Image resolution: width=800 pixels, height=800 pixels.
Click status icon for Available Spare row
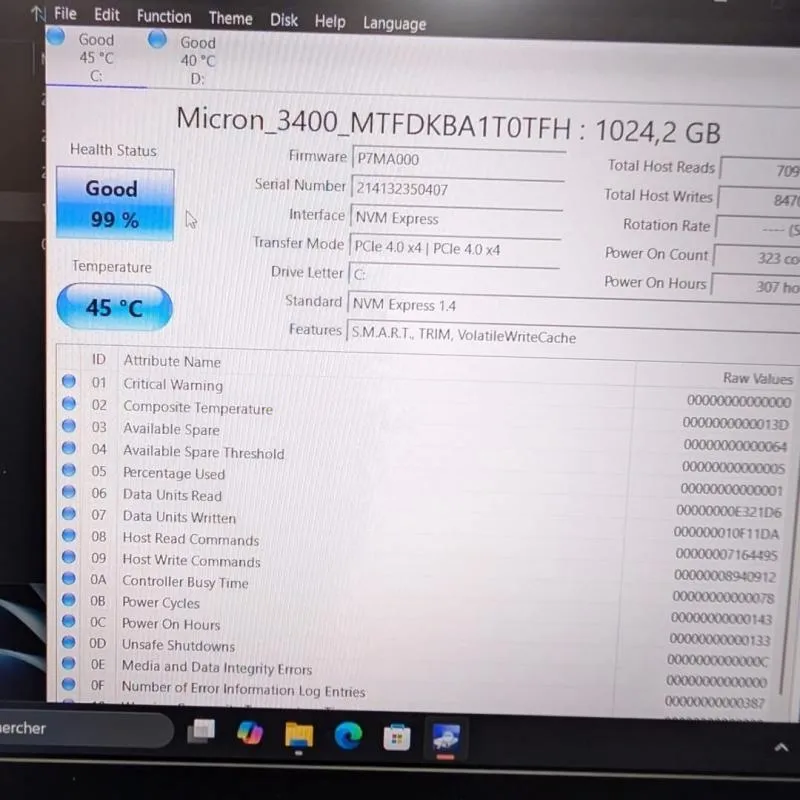[x=69, y=426]
